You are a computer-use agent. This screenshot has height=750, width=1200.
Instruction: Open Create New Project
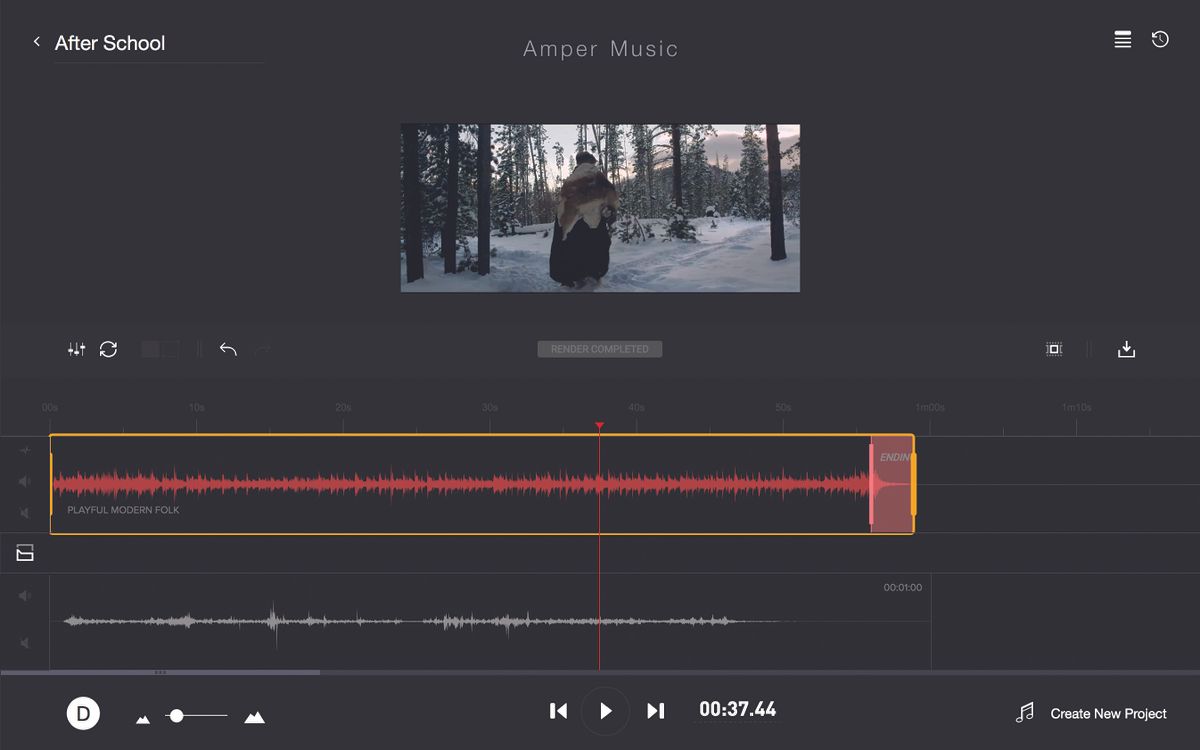[1108, 713]
